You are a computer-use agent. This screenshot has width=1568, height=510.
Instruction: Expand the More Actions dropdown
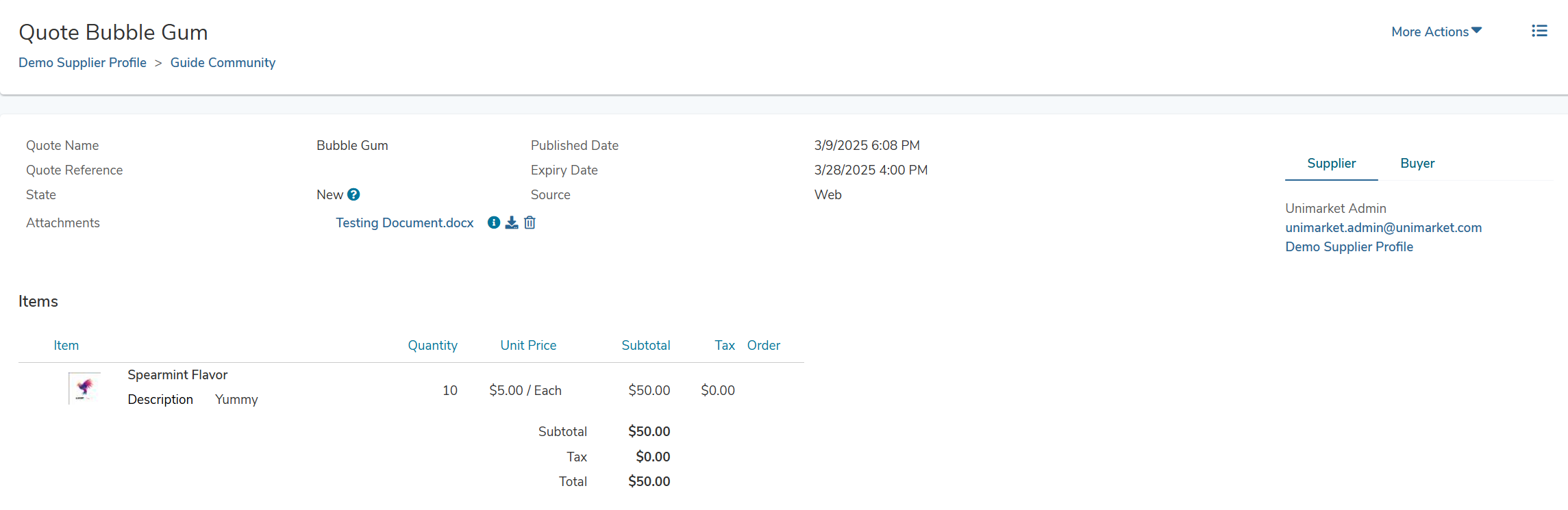coord(1436,31)
